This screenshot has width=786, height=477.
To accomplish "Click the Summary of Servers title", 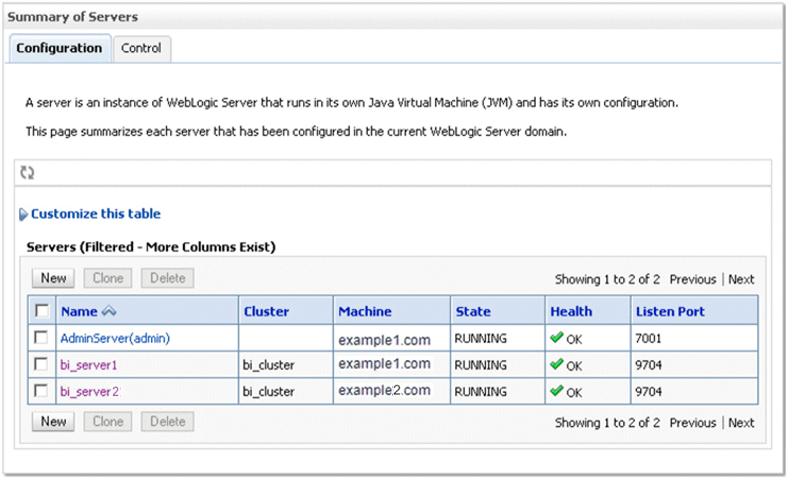I will 73,17.
